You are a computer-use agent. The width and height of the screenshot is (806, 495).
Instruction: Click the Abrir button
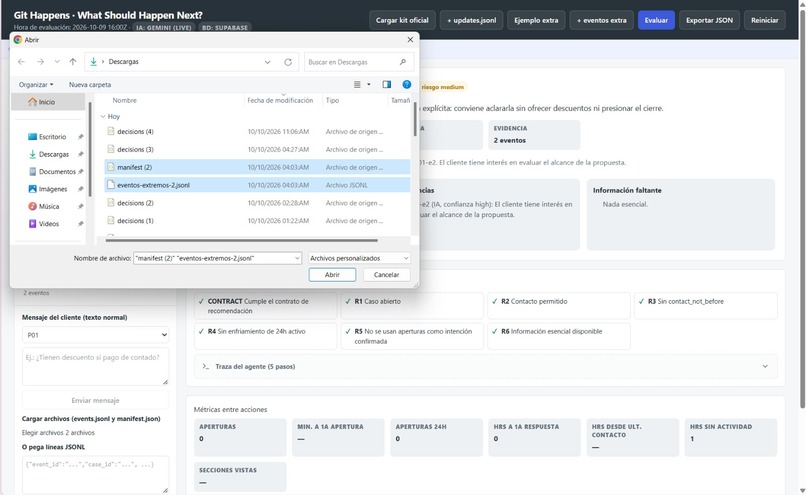click(332, 275)
